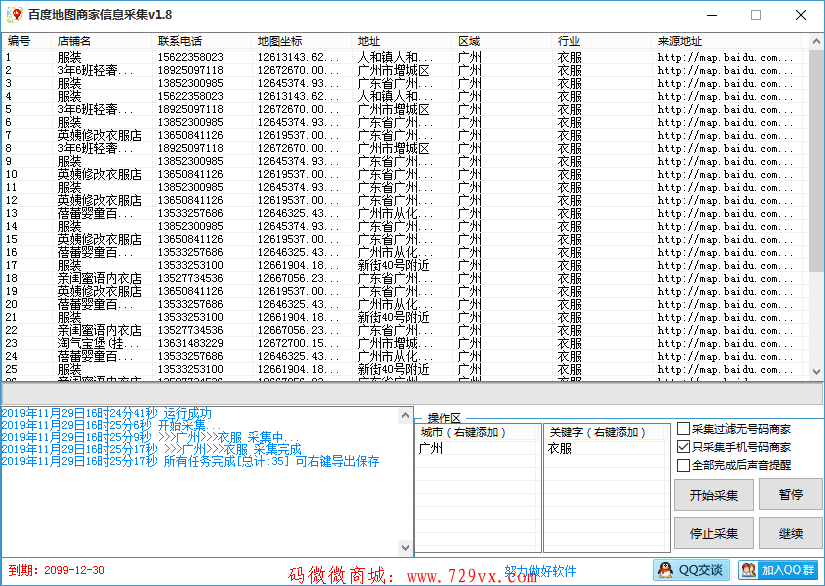Click the app logo icon in title bar

[15, 15]
